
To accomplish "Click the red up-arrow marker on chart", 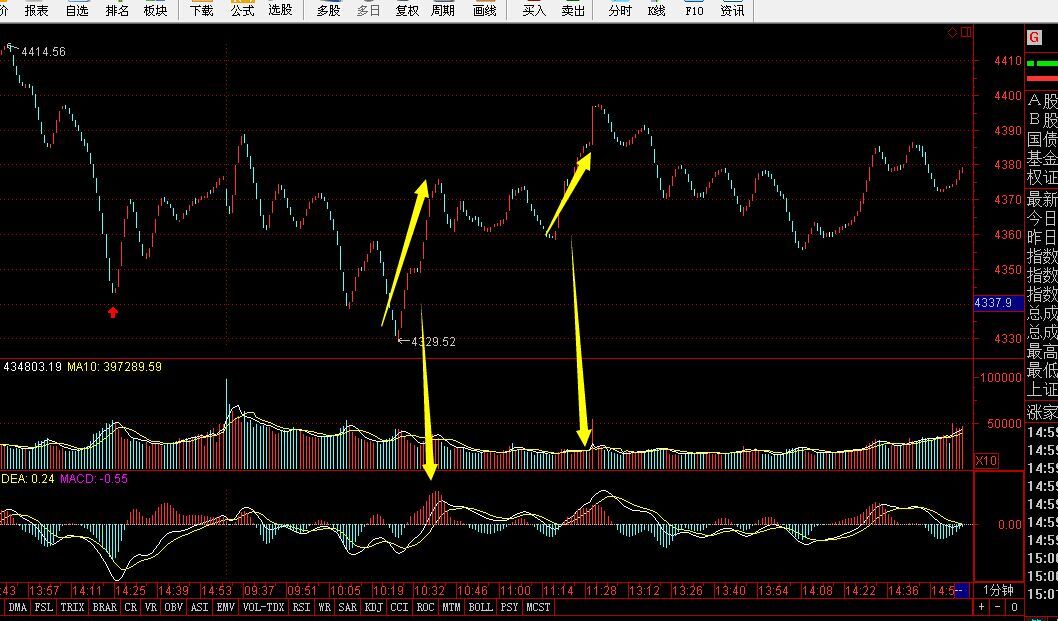I will pyautogui.click(x=113, y=312).
